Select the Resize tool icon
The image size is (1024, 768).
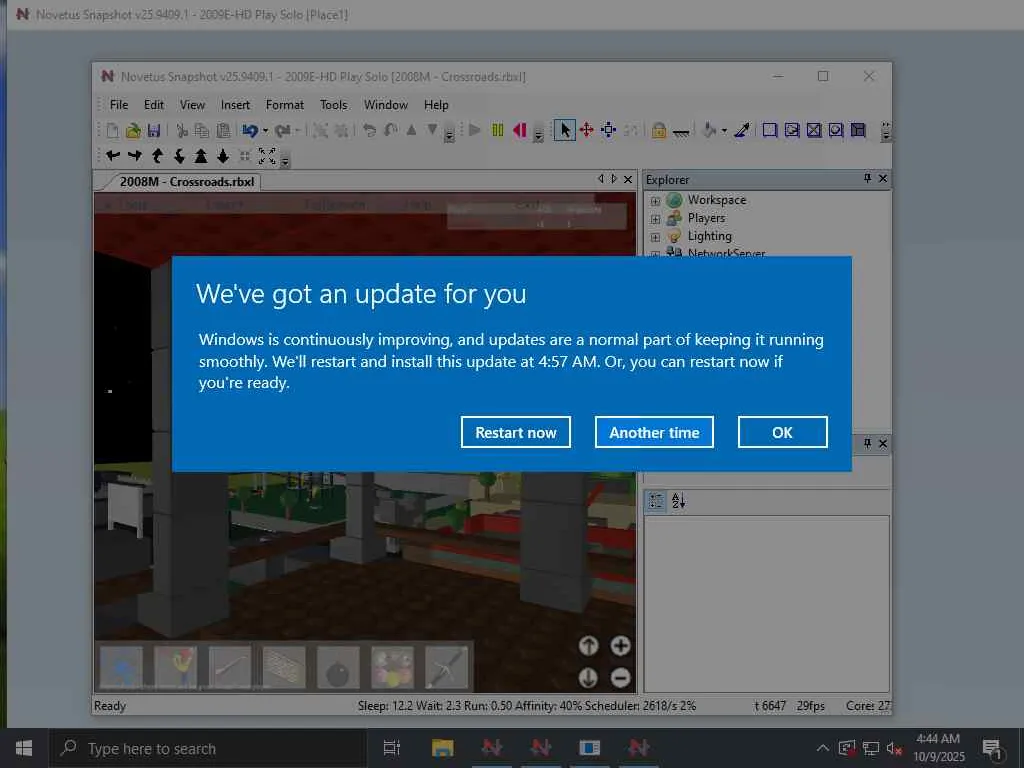pos(609,130)
